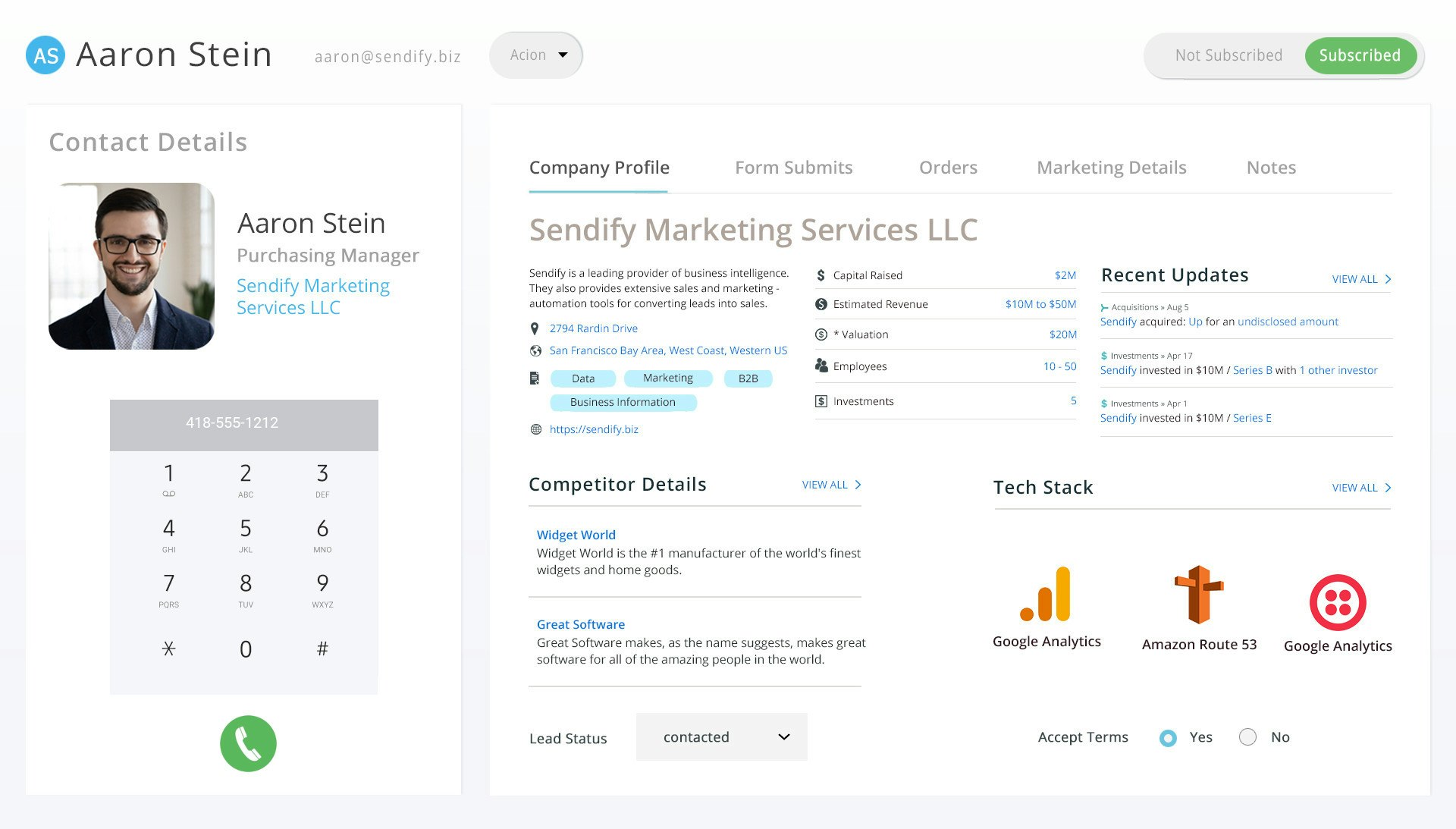1456x829 pixels.
Task: Open the Acion dropdown menu
Action: pos(537,55)
